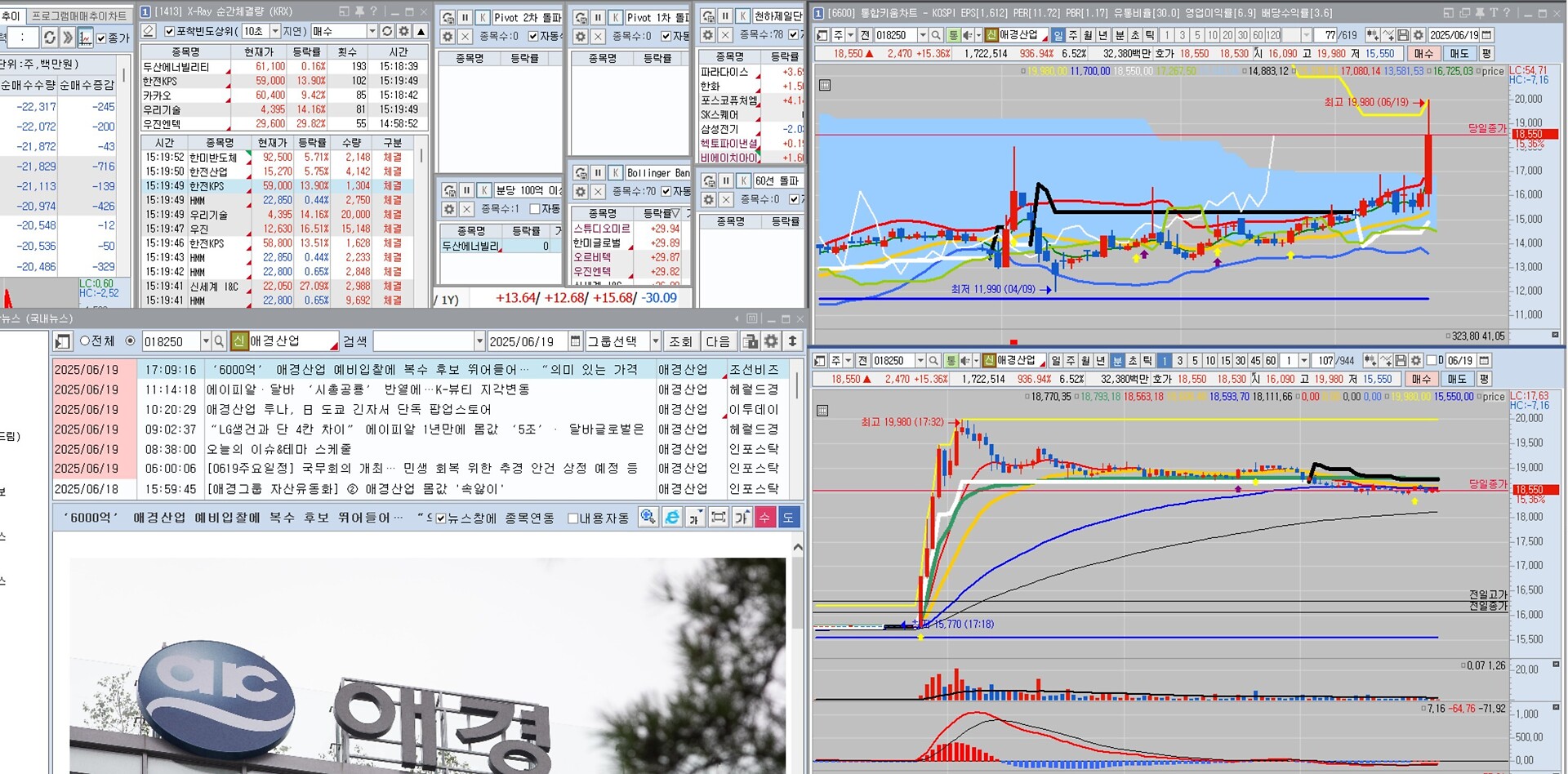This screenshot has width=1568, height=774.
Task: Click the upper chart stock search magnifier
Action: click(x=936, y=35)
